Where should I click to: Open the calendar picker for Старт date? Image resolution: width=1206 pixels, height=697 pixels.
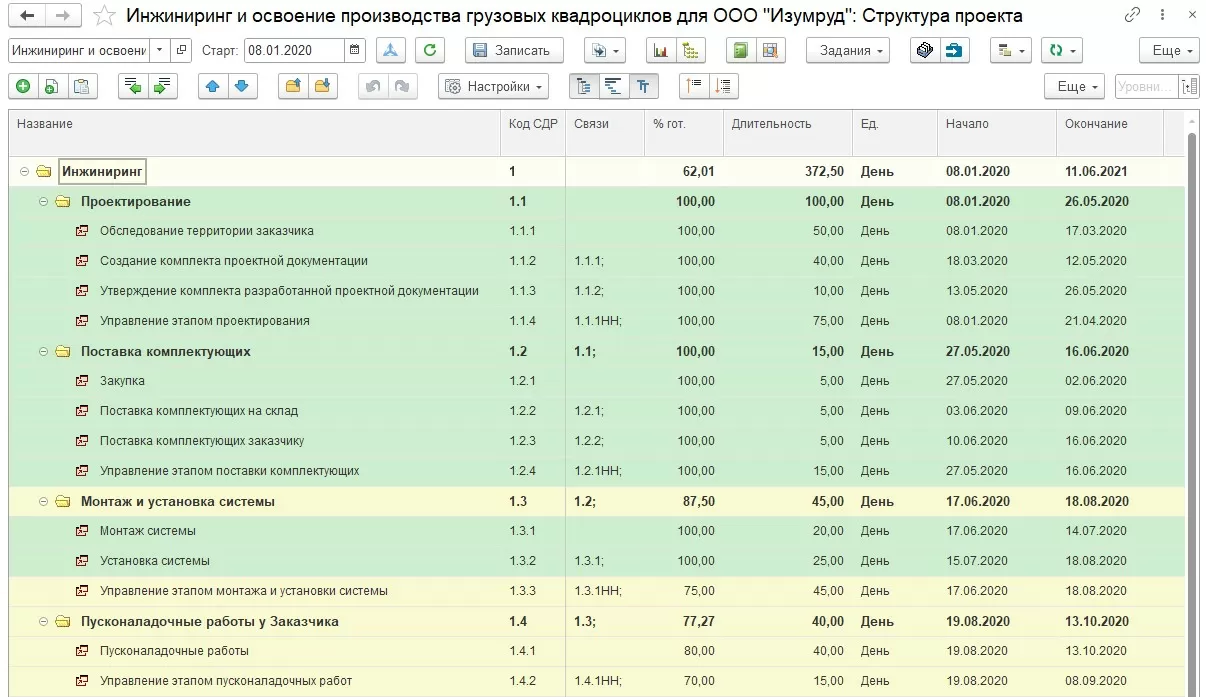pos(356,51)
